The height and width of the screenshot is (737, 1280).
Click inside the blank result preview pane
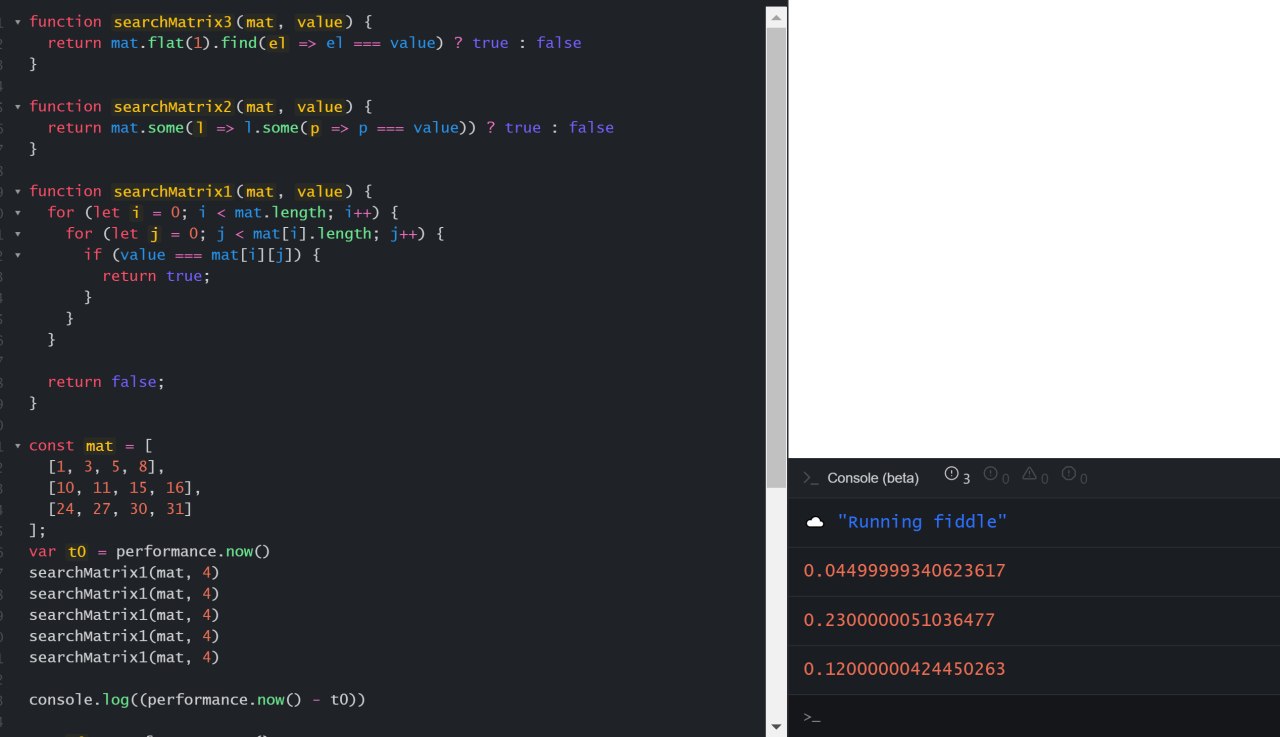(x=1034, y=229)
